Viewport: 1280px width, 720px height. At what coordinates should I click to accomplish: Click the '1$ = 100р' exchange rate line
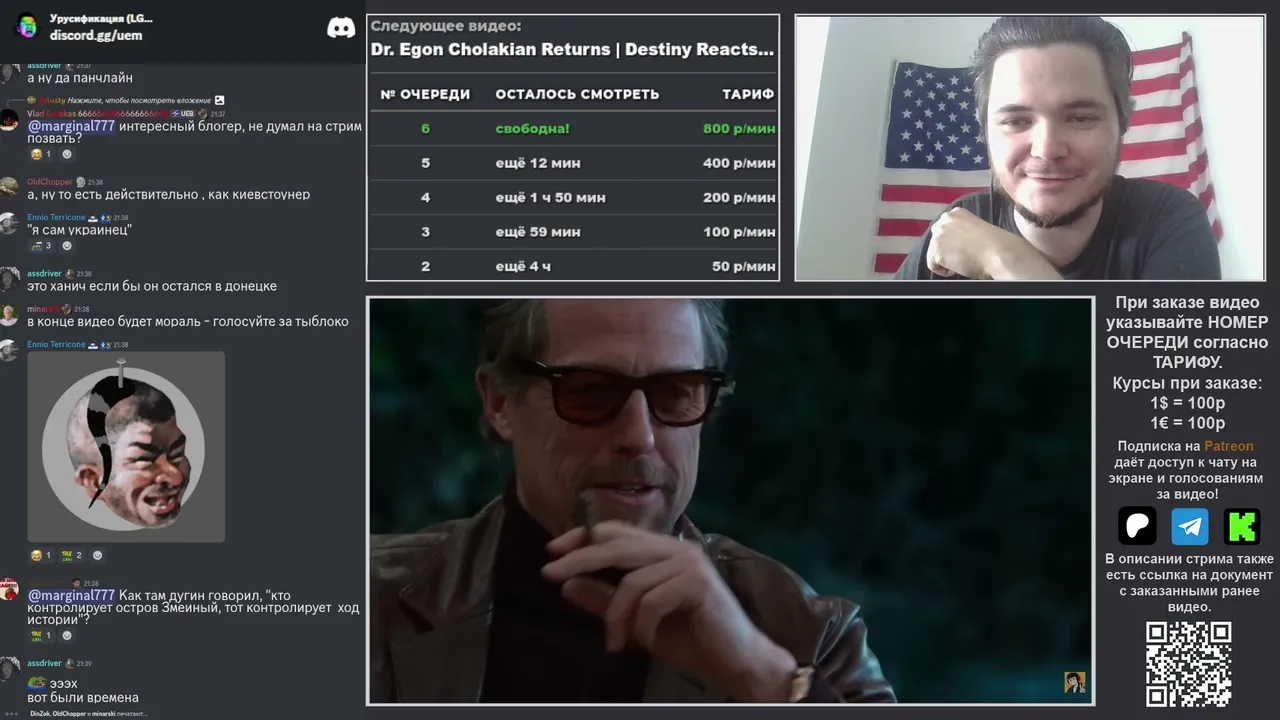1188,403
